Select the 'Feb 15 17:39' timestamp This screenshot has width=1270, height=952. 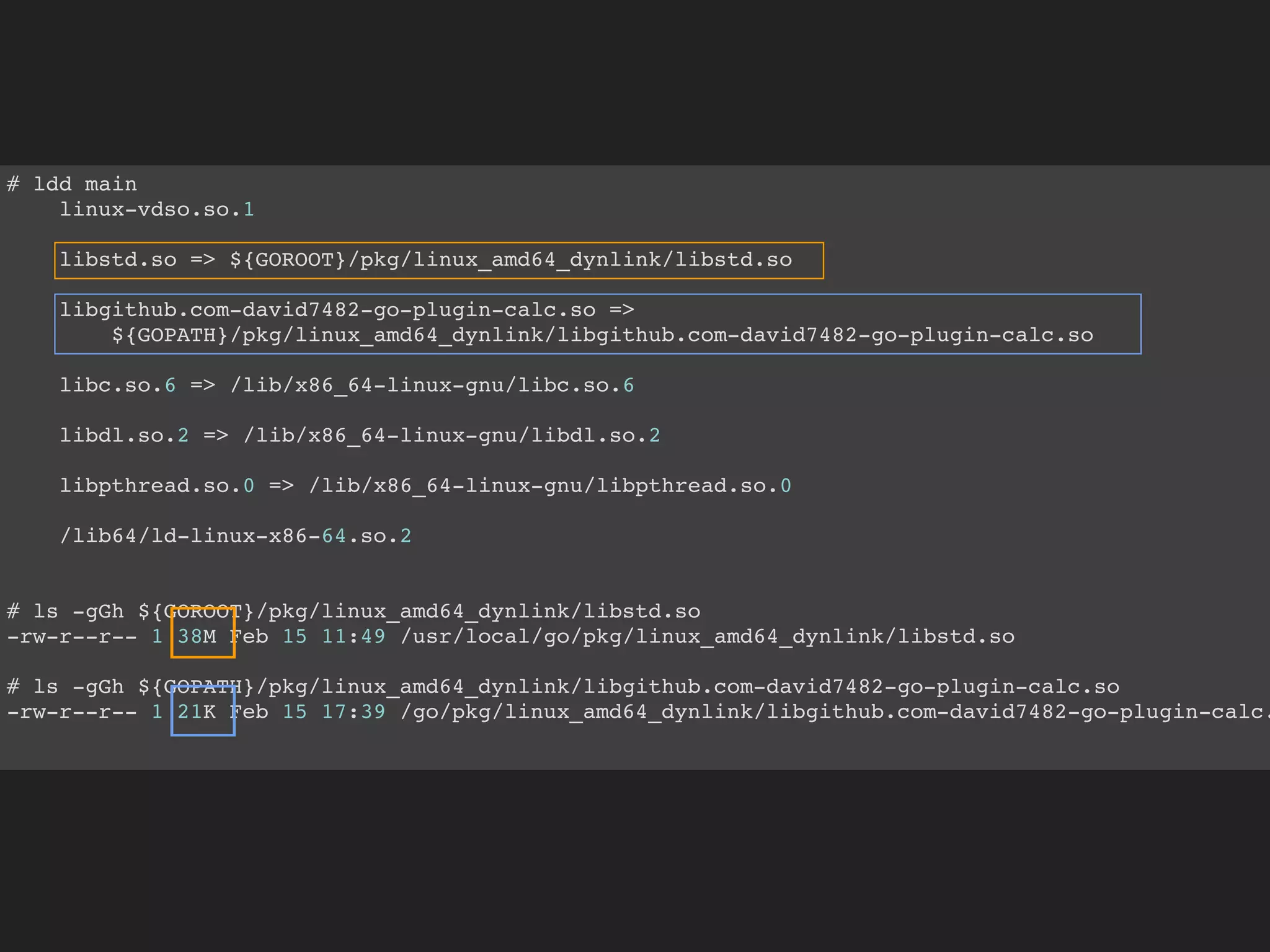click(308, 712)
